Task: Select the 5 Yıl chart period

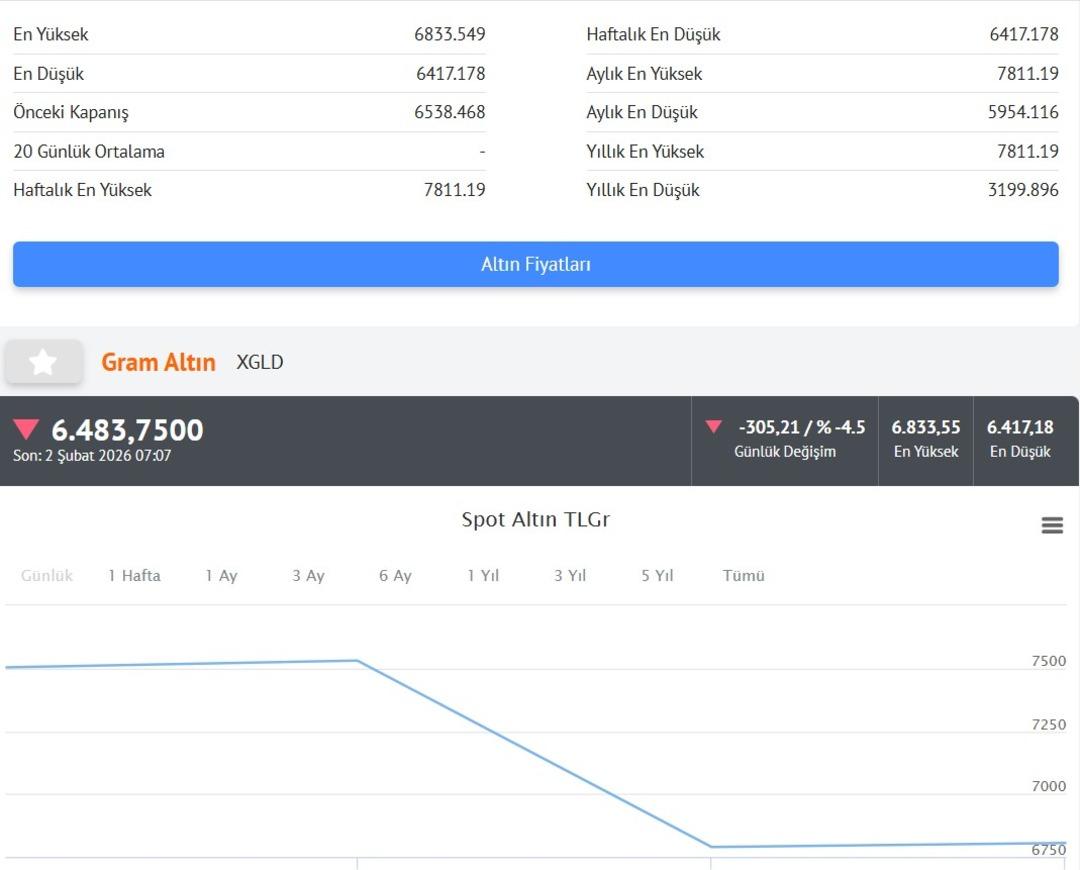Action: (657, 576)
